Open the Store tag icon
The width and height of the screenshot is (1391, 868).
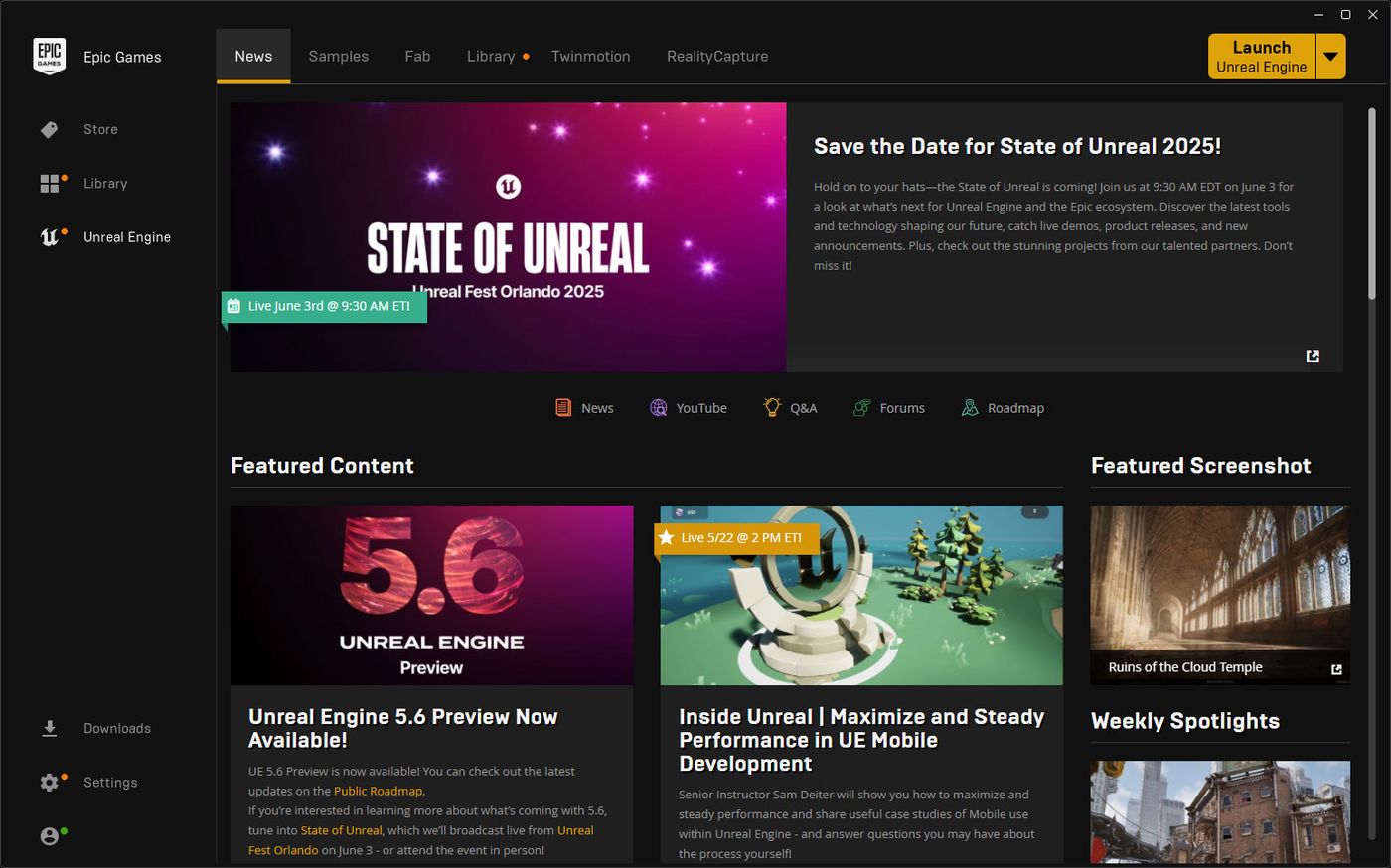tap(49, 130)
